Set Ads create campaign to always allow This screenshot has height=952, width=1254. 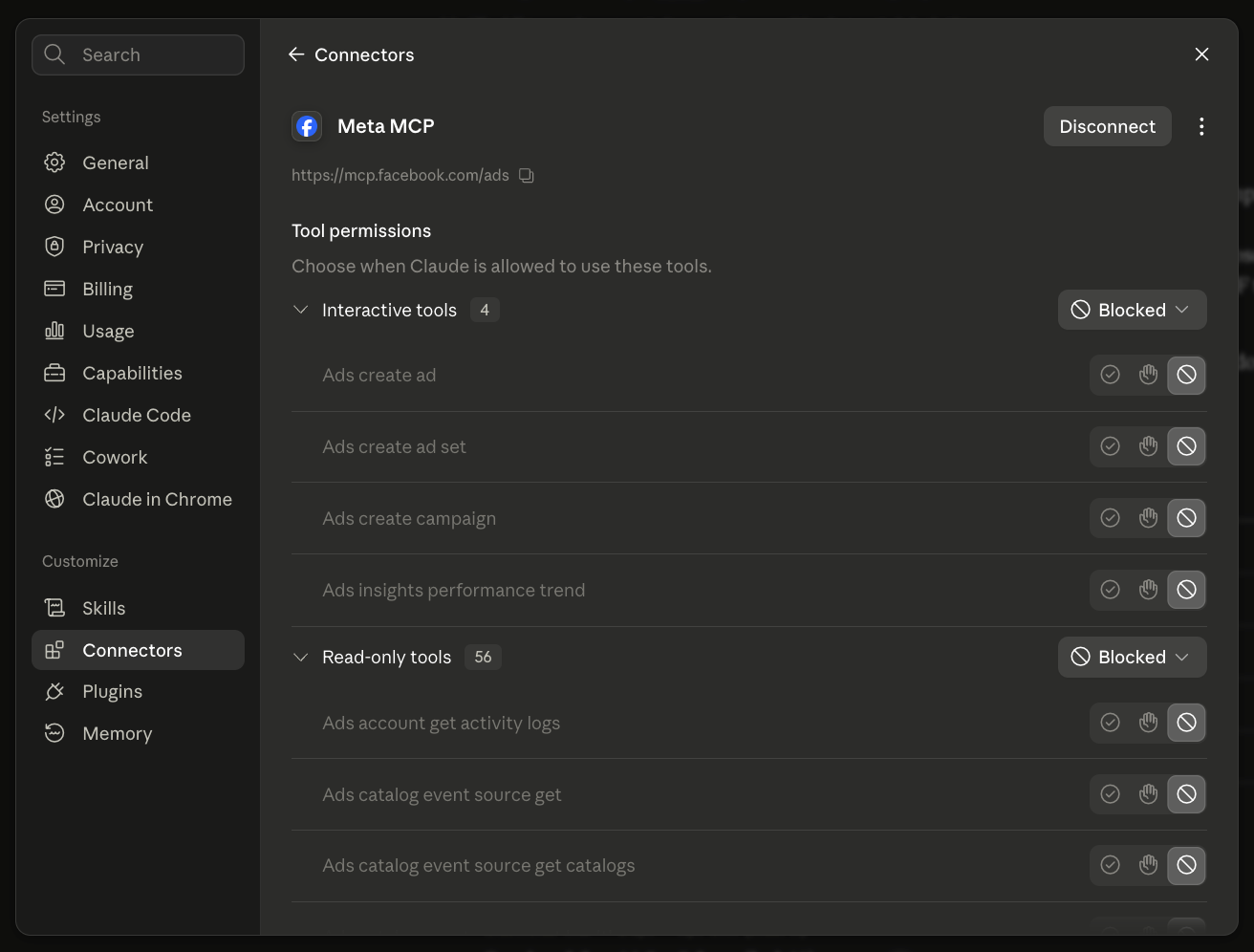pos(1110,518)
